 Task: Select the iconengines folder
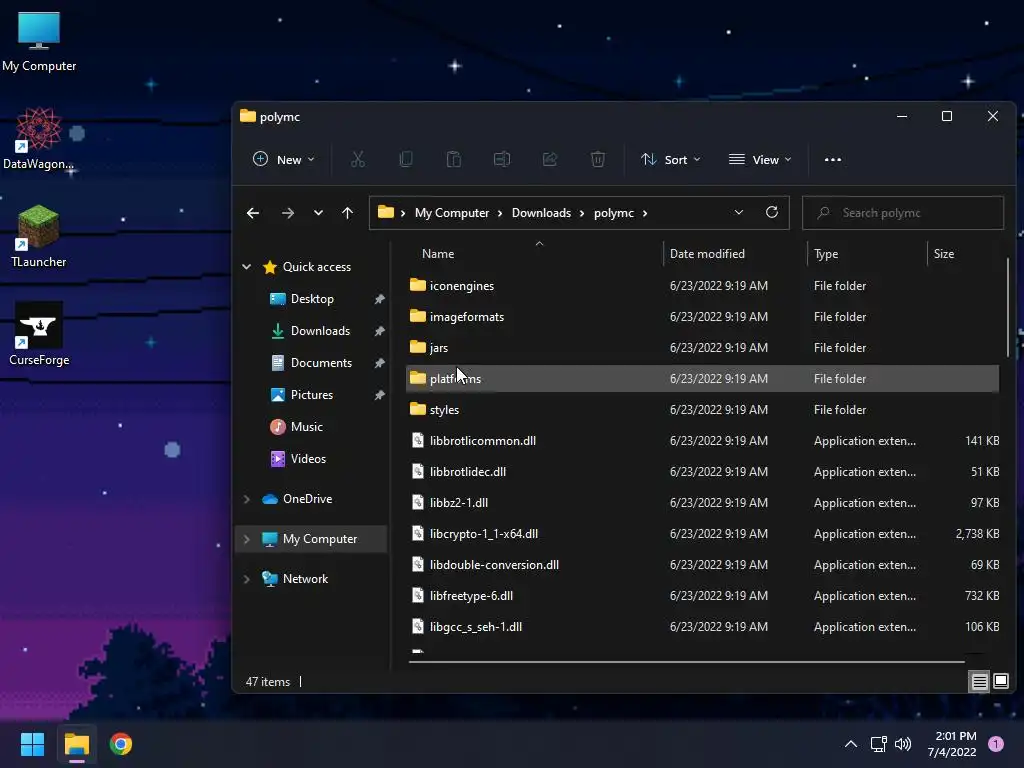[702, 285]
